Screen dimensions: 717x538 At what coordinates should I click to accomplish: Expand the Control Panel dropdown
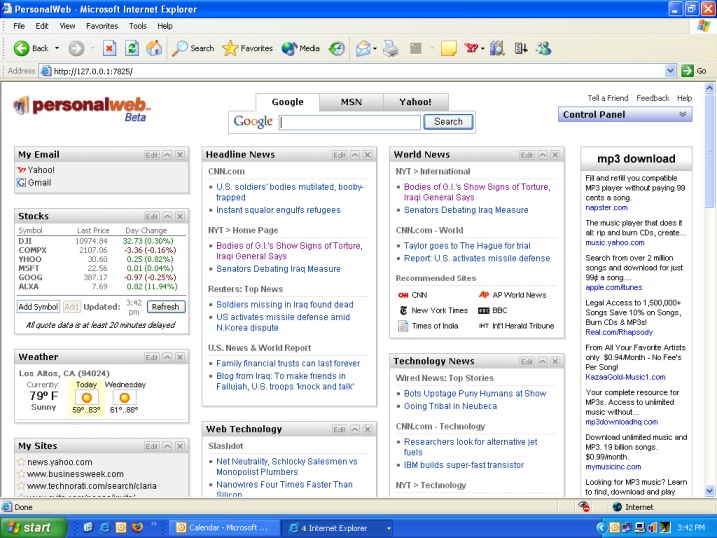(682, 114)
